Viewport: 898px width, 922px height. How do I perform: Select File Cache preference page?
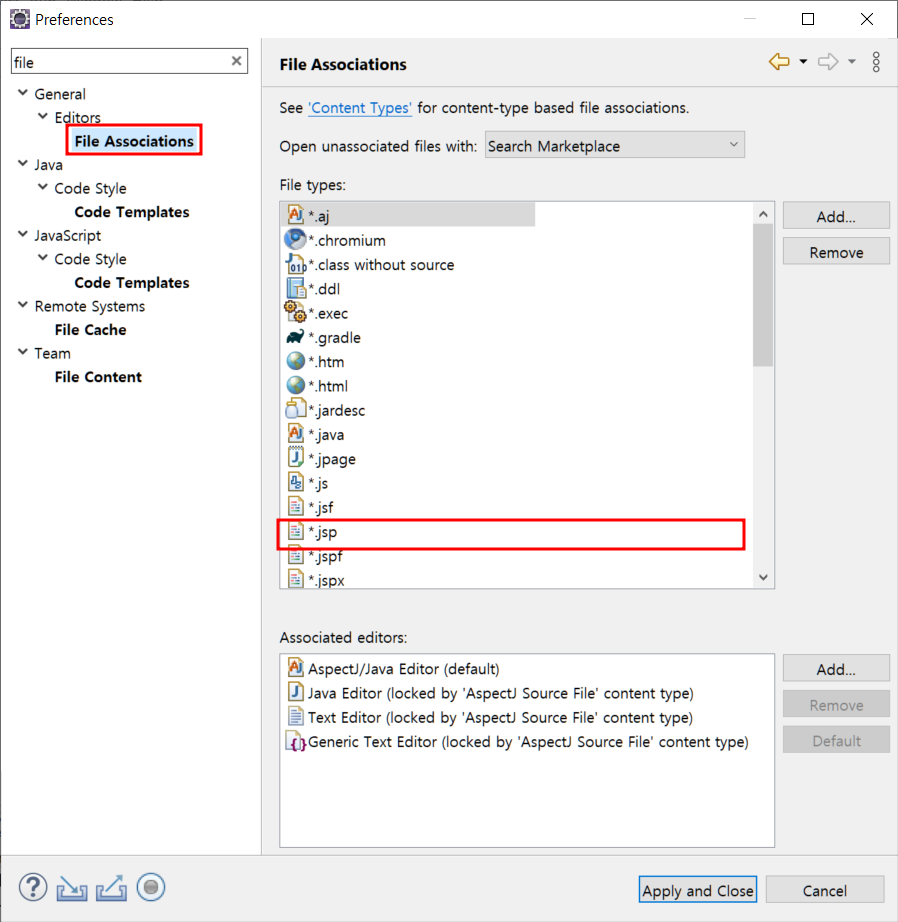91,329
